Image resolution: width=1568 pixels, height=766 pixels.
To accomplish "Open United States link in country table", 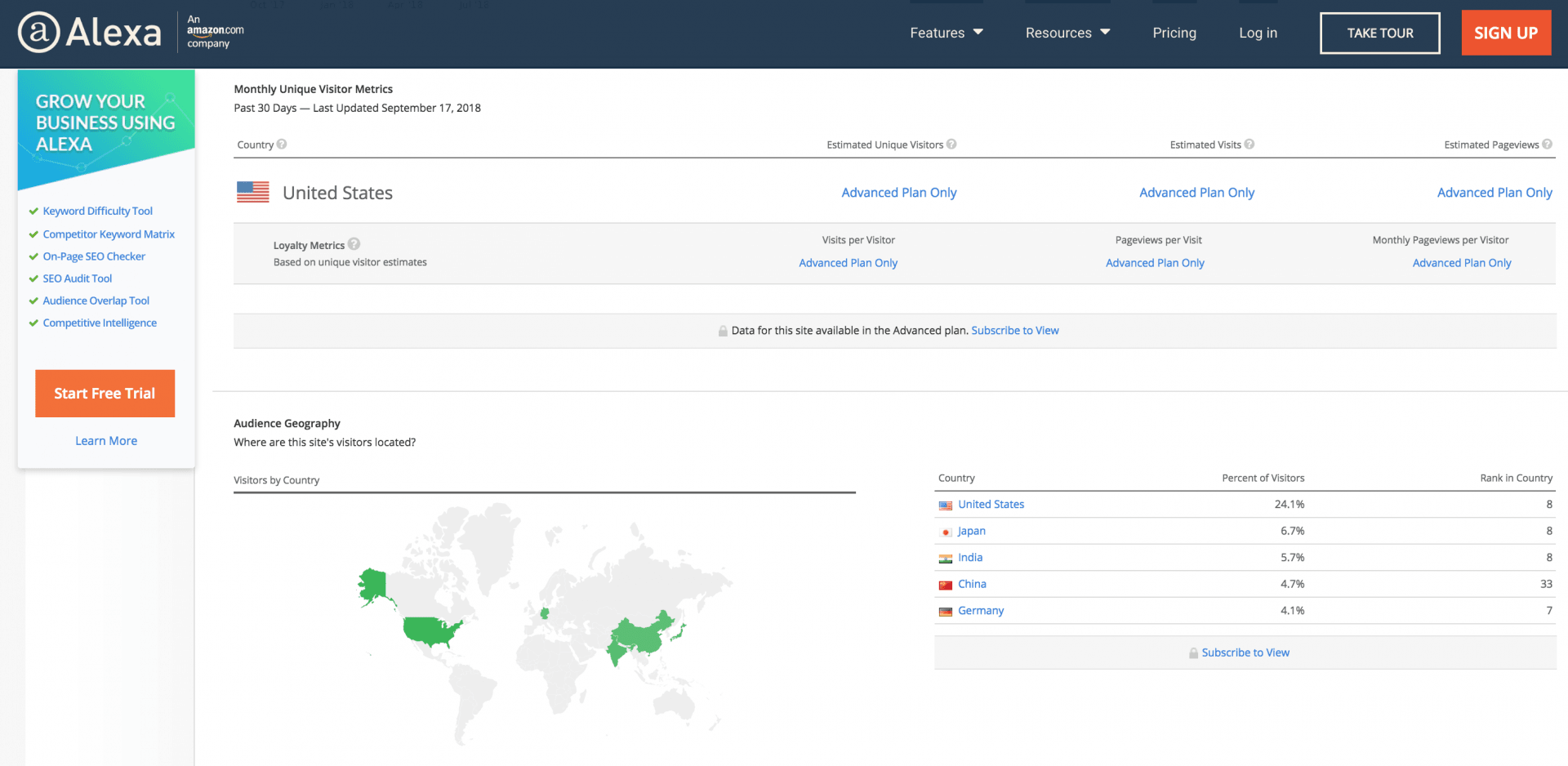I will 991,505.
